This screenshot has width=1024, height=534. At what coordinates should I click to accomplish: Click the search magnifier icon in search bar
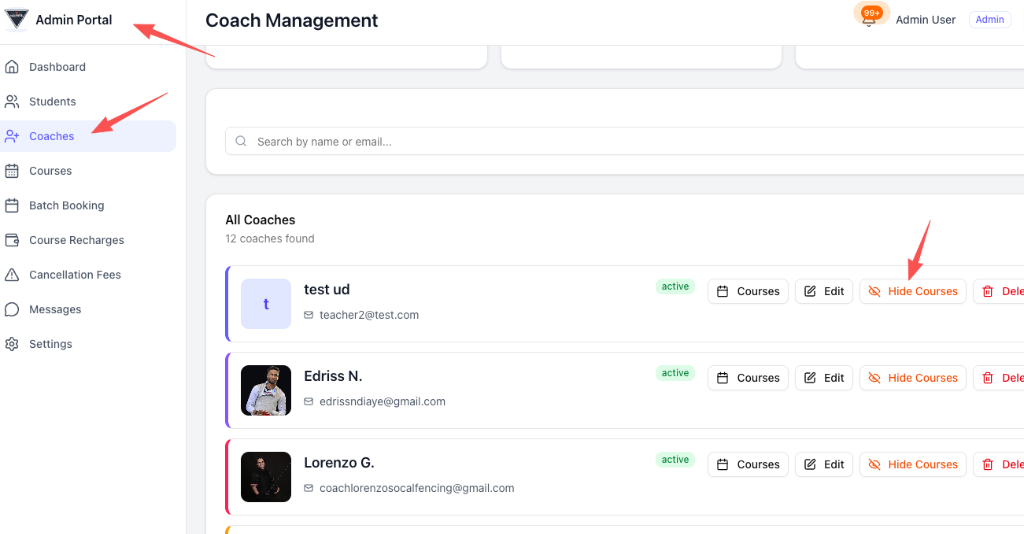click(x=241, y=142)
